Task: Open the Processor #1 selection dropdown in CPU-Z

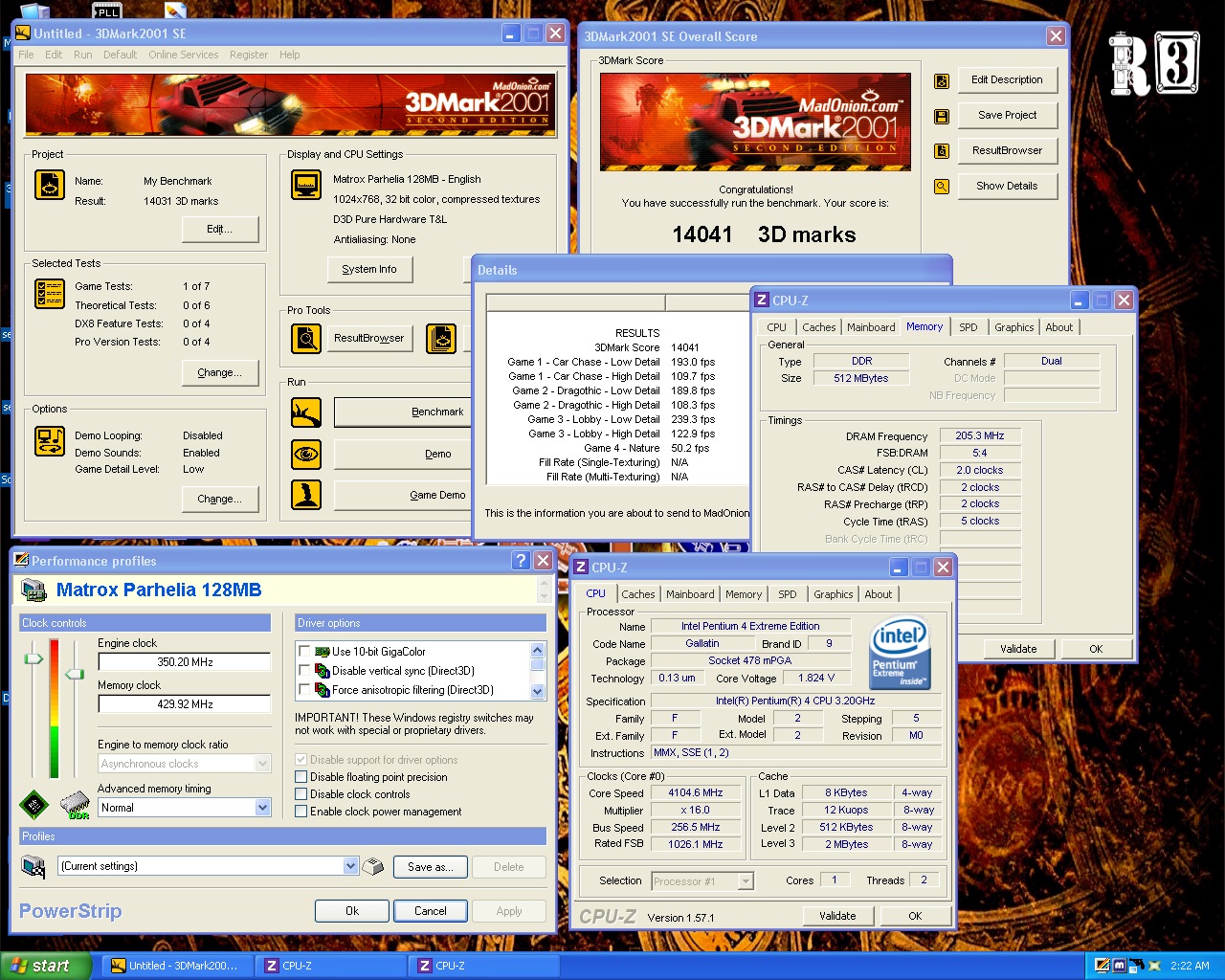Action: click(746, 881)
